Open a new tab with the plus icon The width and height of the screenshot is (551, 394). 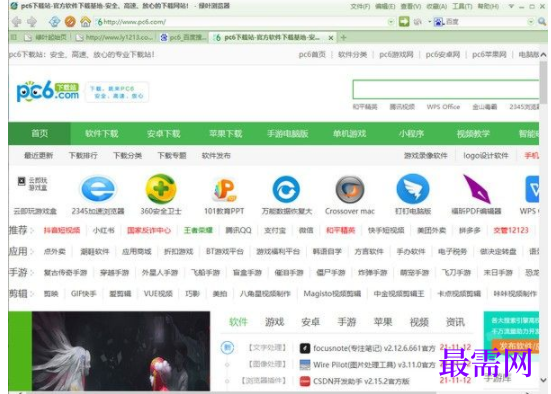[x=344, y=37]
